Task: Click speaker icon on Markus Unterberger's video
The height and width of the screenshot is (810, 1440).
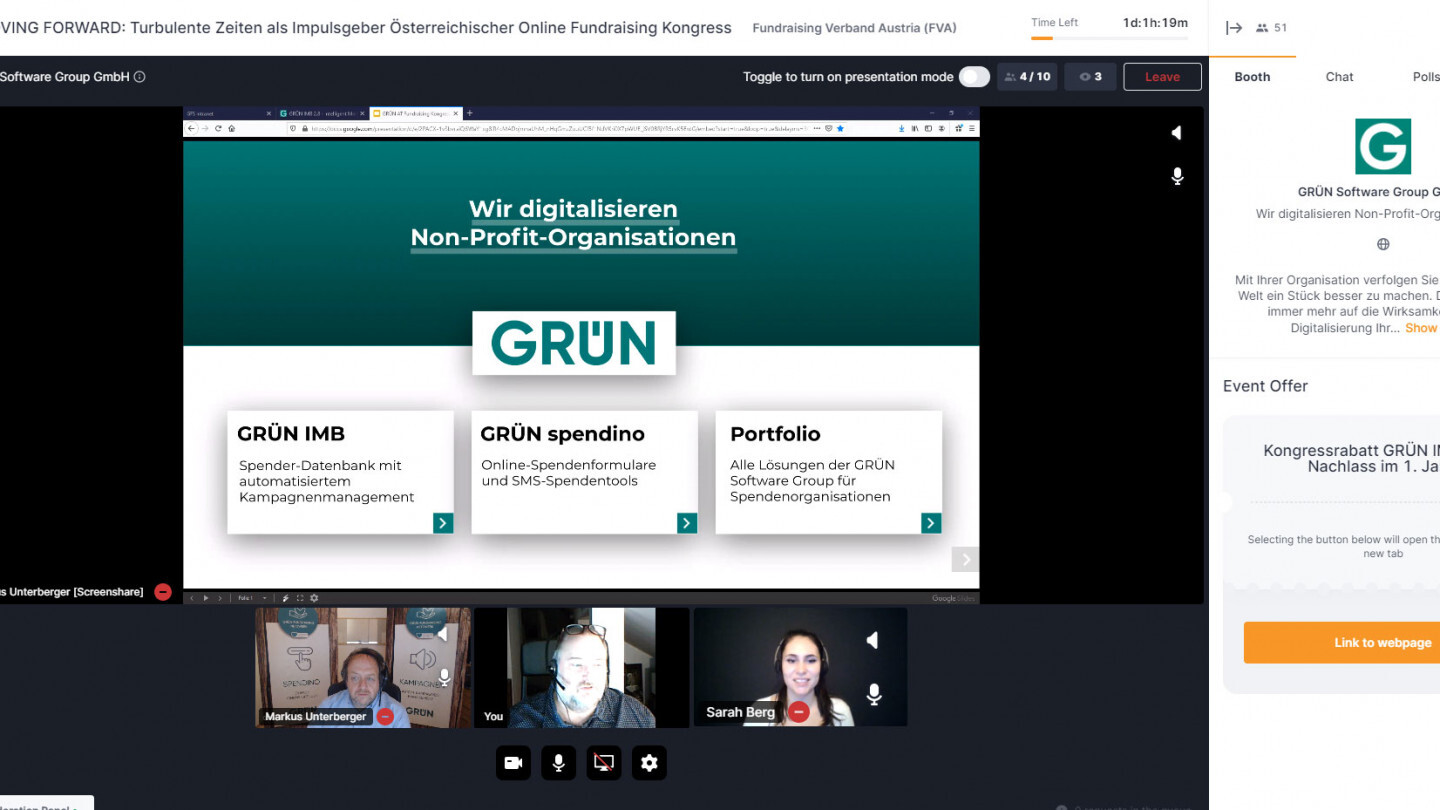Action: tap(442, 633)
